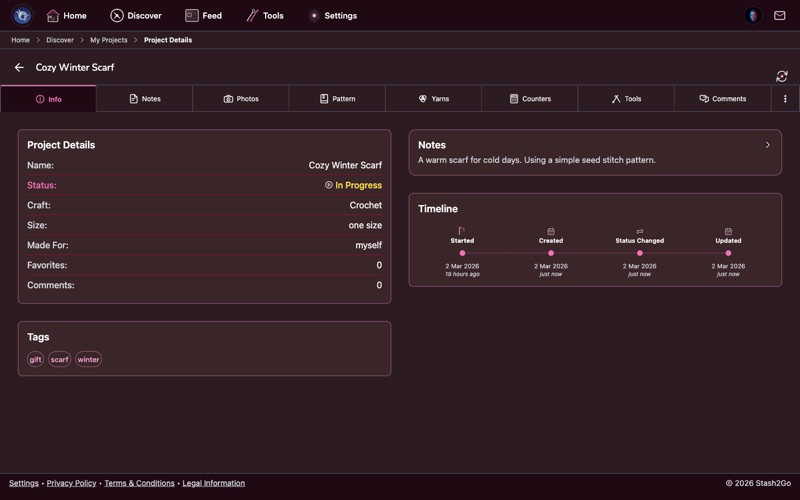Click the 'myself' Made For value

pyautogui.click(x=368, y=245)
